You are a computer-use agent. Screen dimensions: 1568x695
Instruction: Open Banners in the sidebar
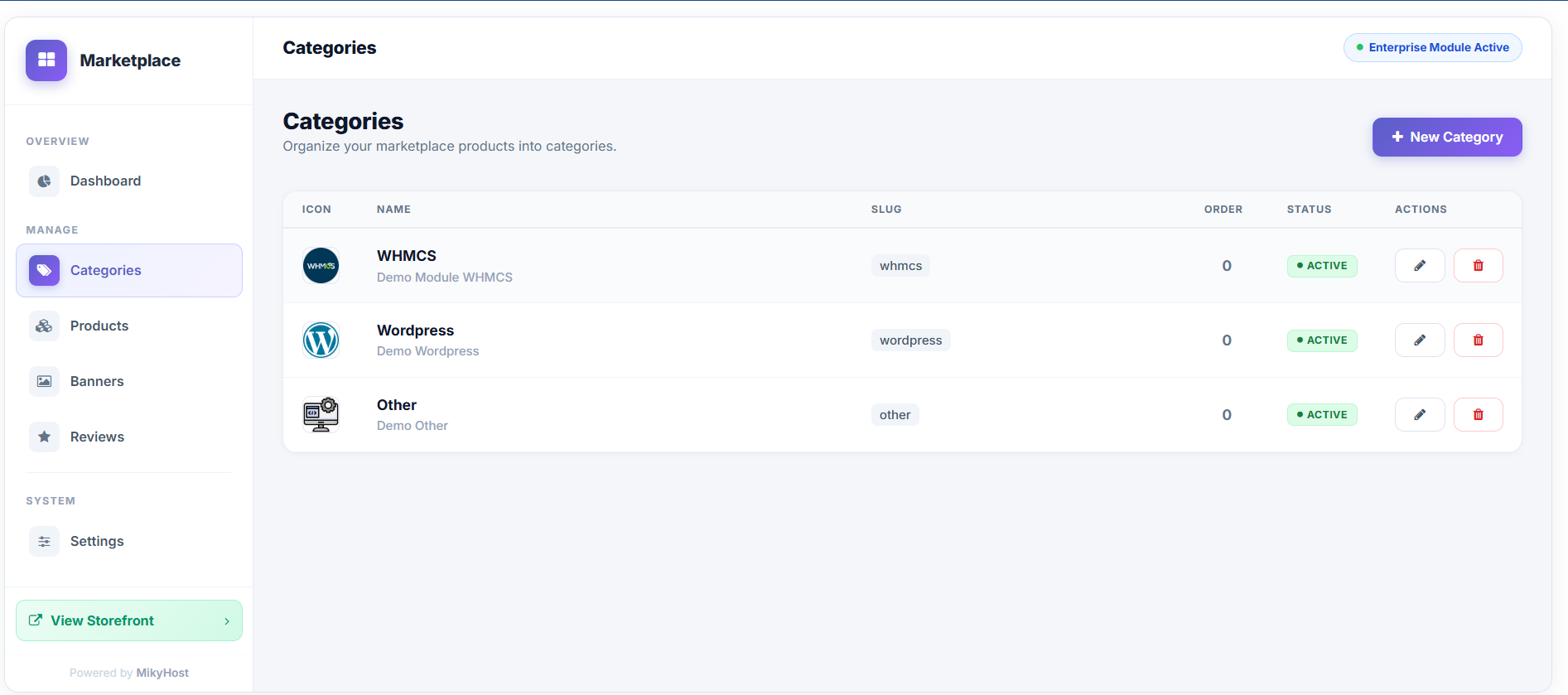(x=129, y=381)
